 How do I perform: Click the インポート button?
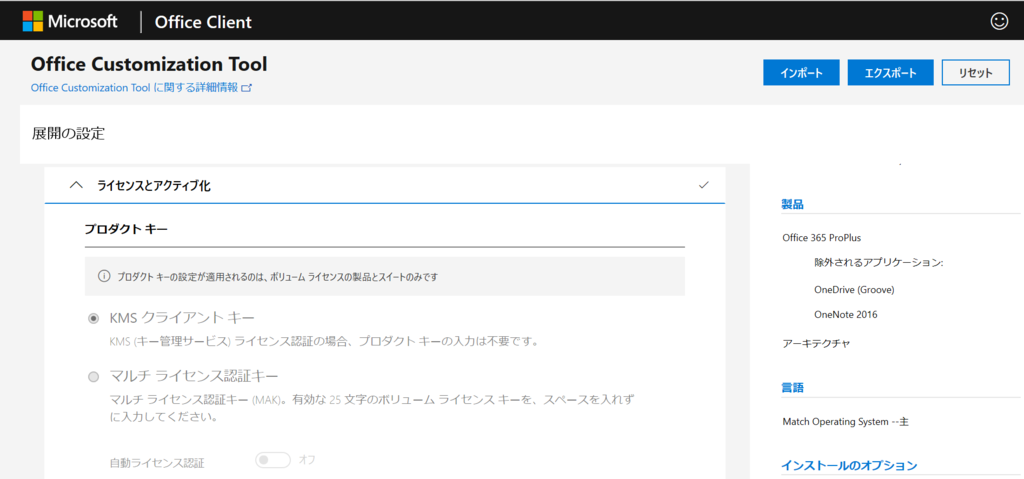click(x=801, y=73)
